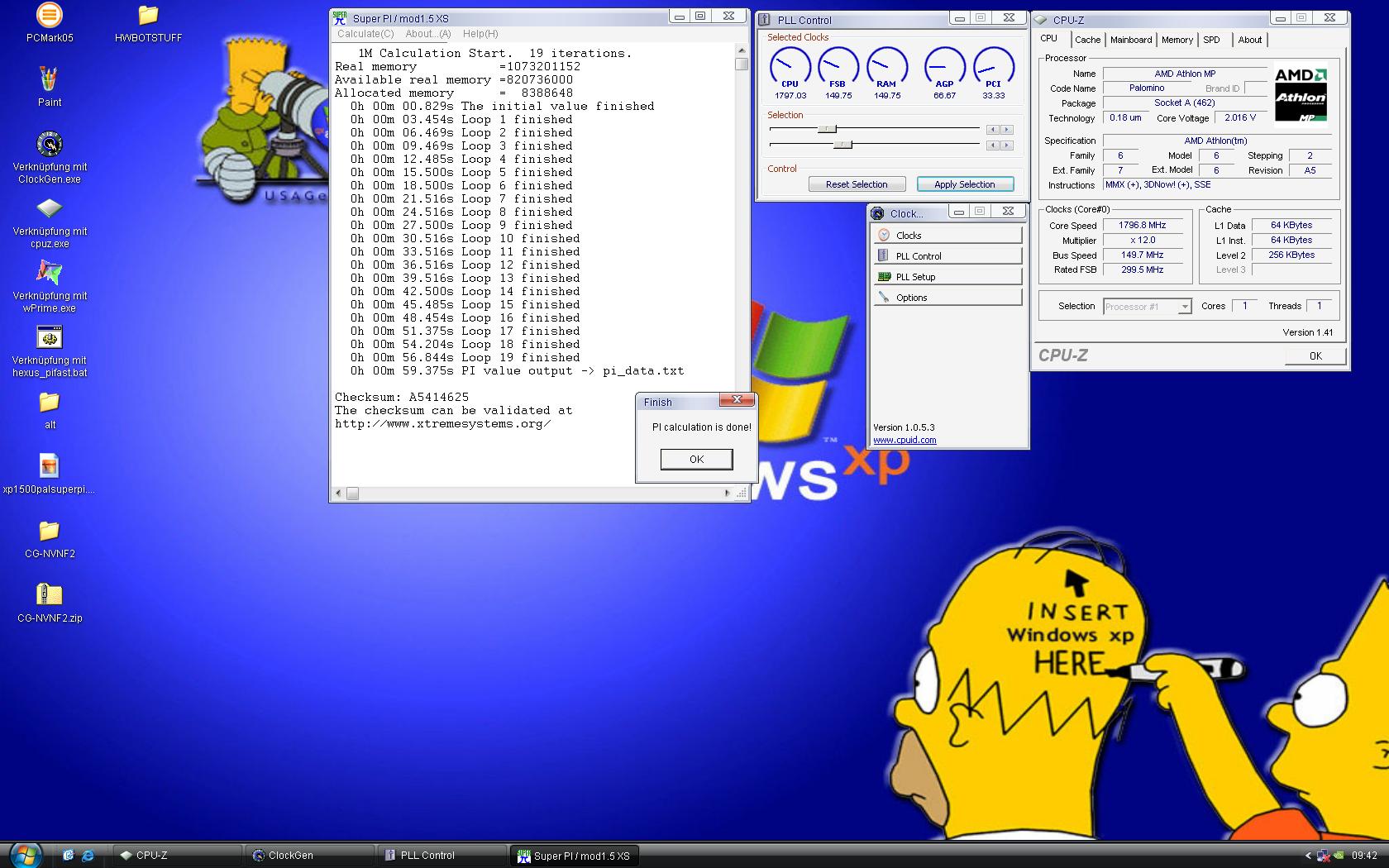Select the CPU tab in CPU-Z
The width and height of the screenshot is (1389, 868).
coord(1048,38)
